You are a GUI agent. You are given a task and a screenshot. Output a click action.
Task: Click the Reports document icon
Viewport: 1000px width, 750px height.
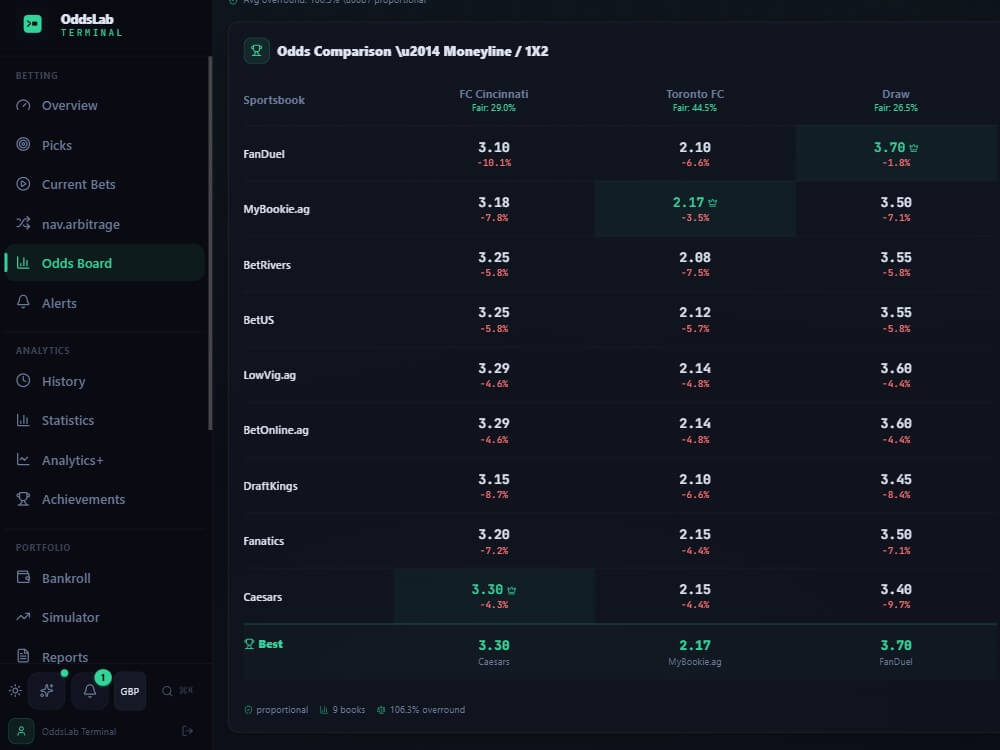point(23,656)
